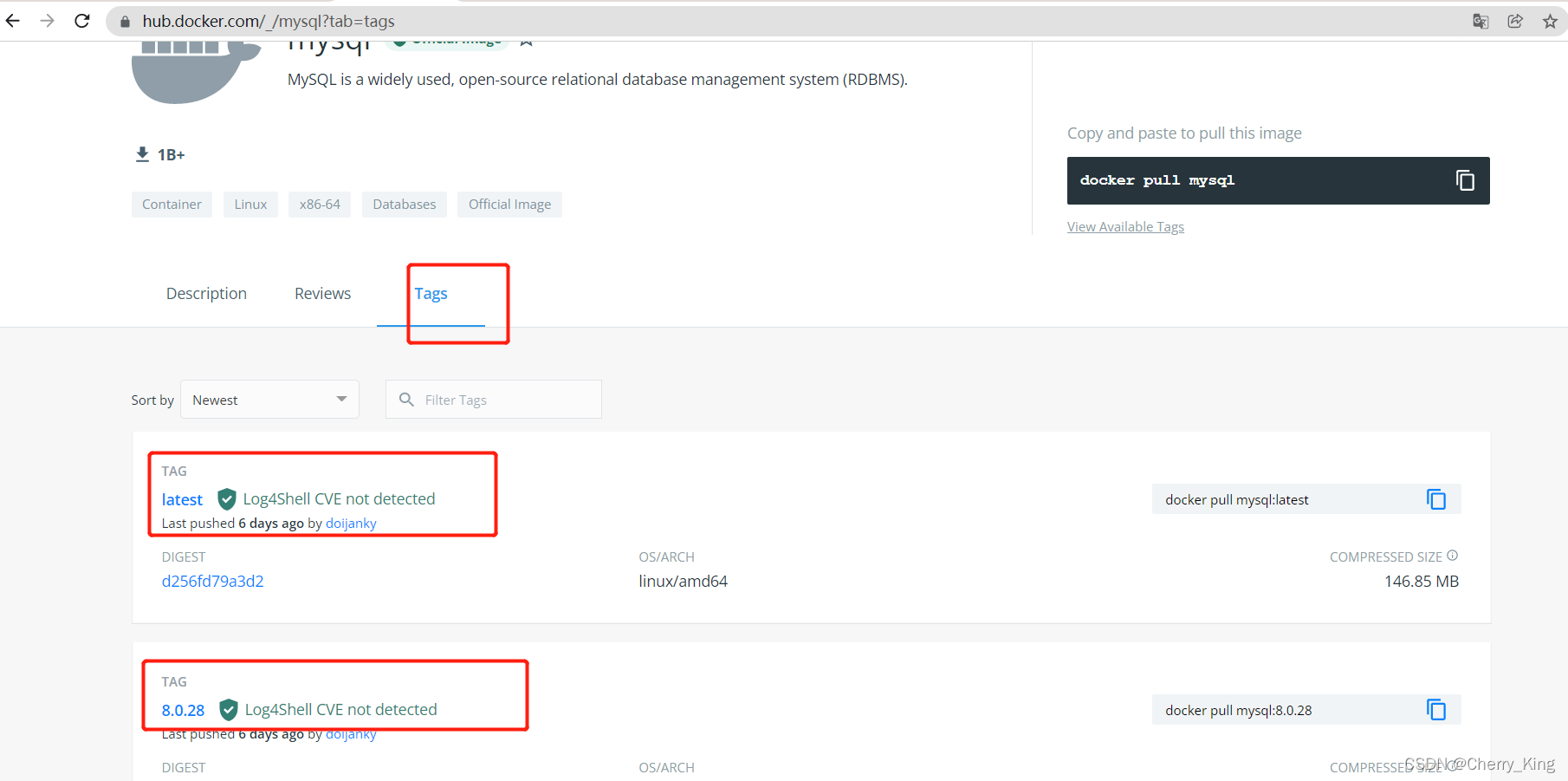This screenshot has width=1568, height=781.
Task: Open digest d256fd79a3d2
Action: 212,582
